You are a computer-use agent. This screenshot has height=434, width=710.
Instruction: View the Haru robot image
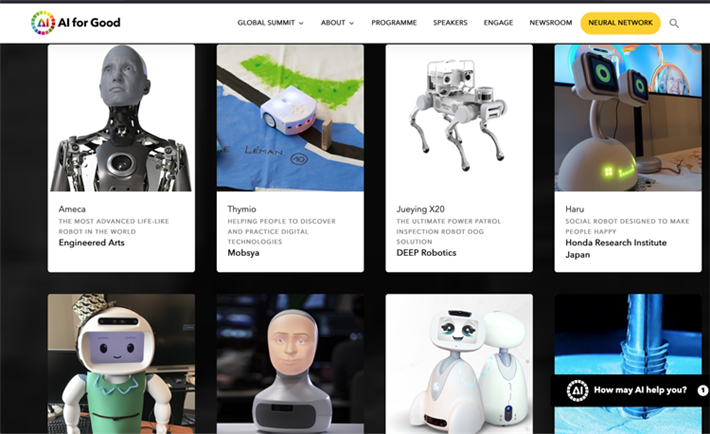[x=628, y=118]
